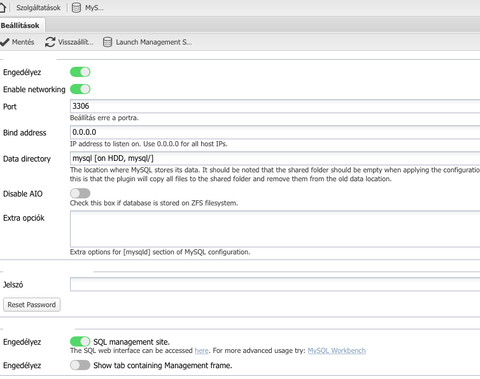Click the Extra opciók text area
Viewport: 480px width, 379px height.
(x=275, y=229)
